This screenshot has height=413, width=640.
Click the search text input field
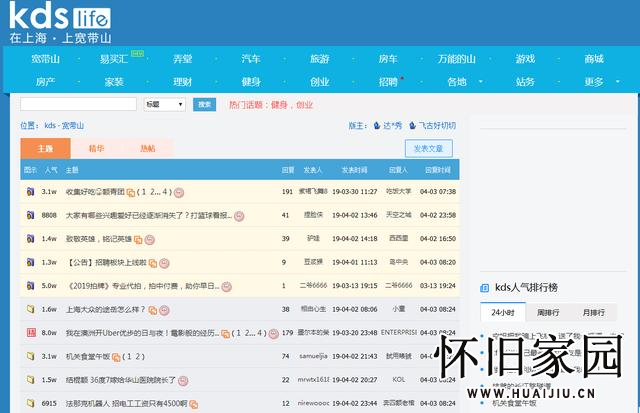coord(78,104)
